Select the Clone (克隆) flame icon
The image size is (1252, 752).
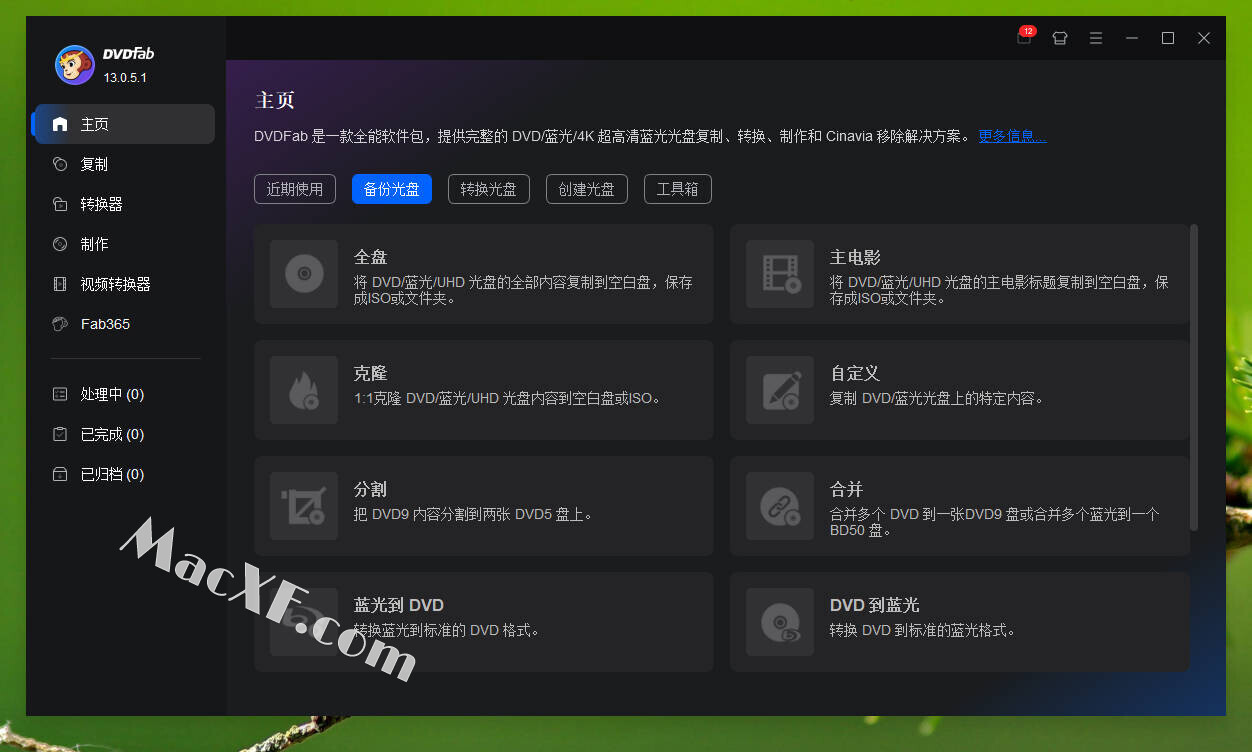(x=304, y=389)
